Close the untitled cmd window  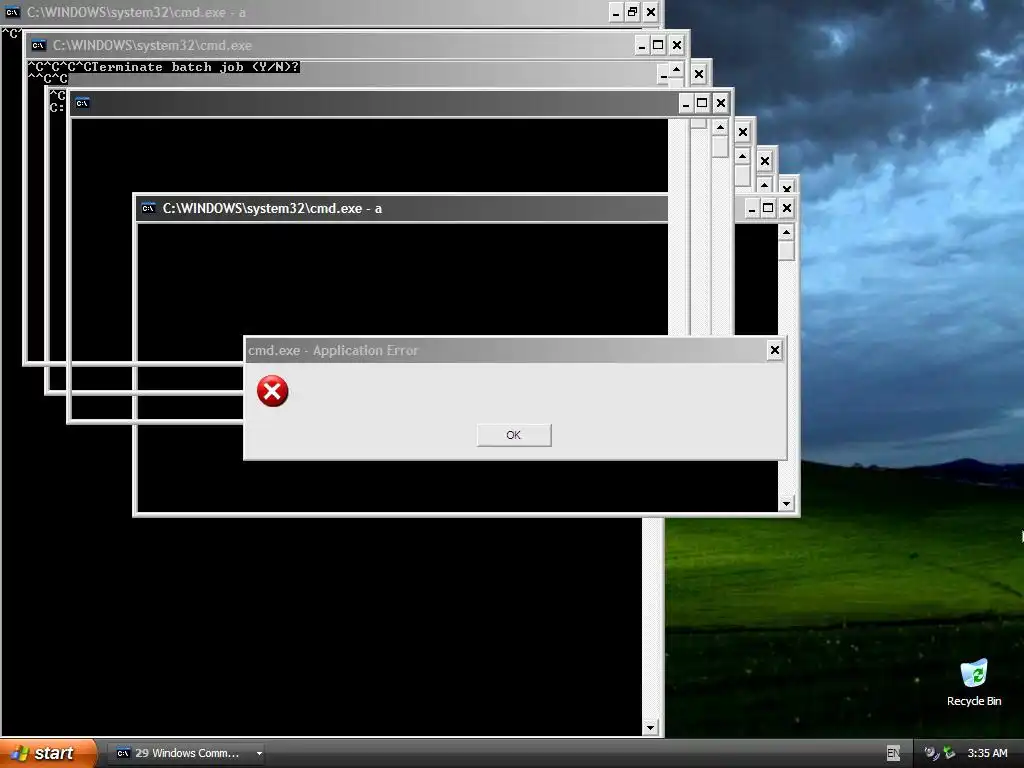pos(720,103)
